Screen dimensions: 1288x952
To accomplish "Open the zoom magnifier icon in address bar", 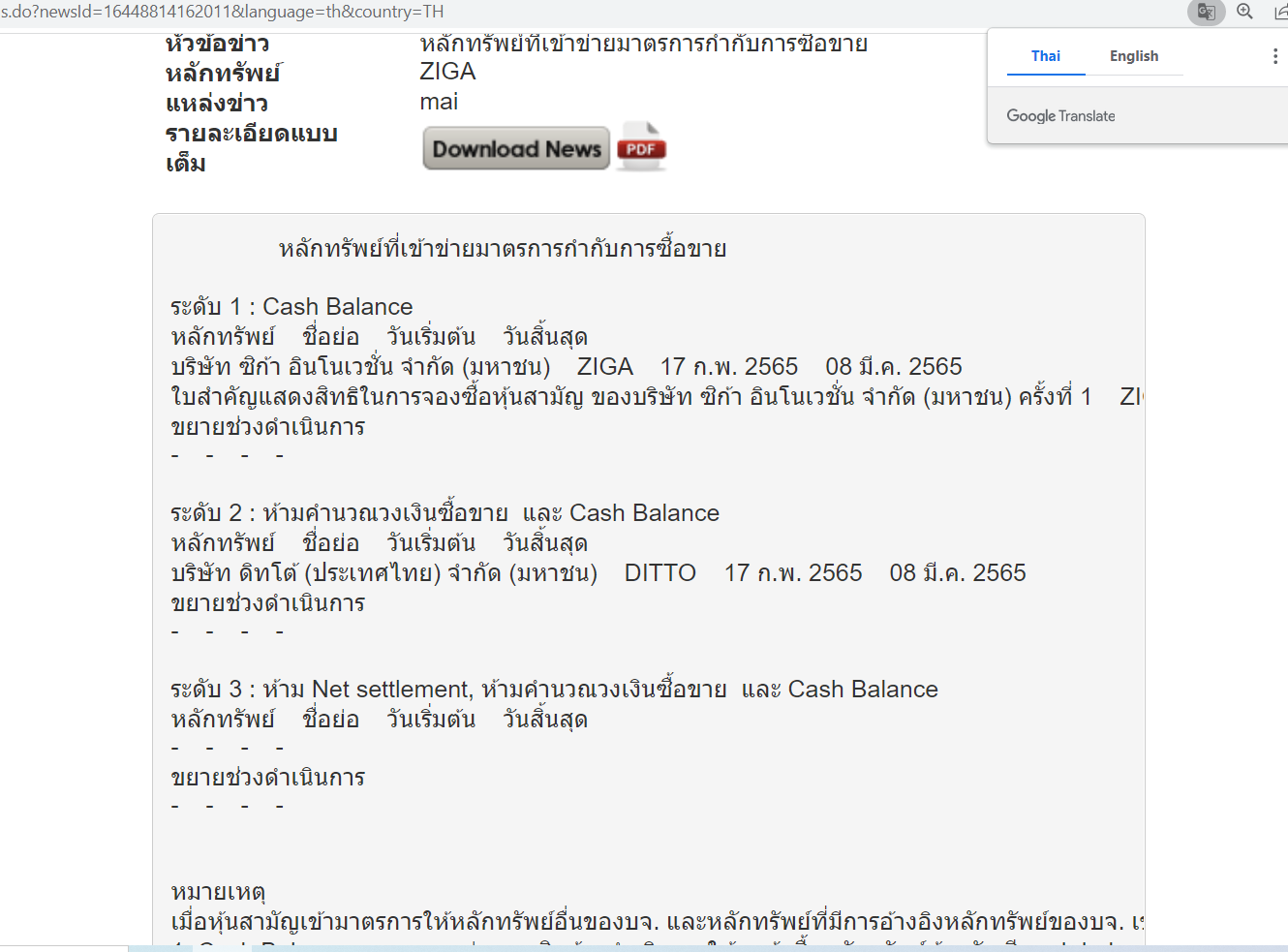I will coord(1245,12).
